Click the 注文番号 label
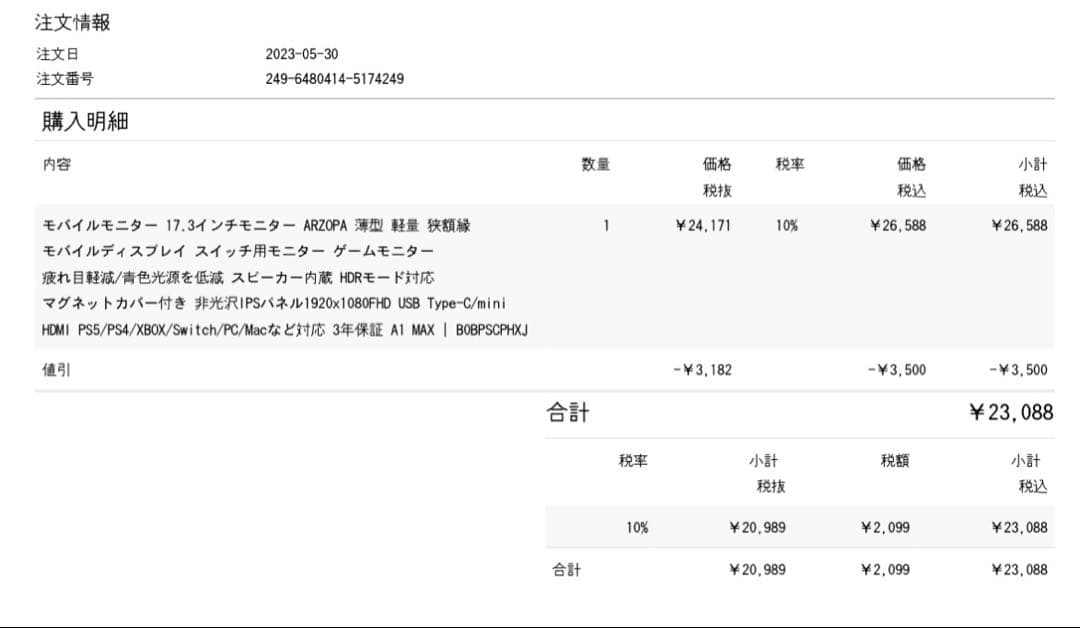 point(65,79)
